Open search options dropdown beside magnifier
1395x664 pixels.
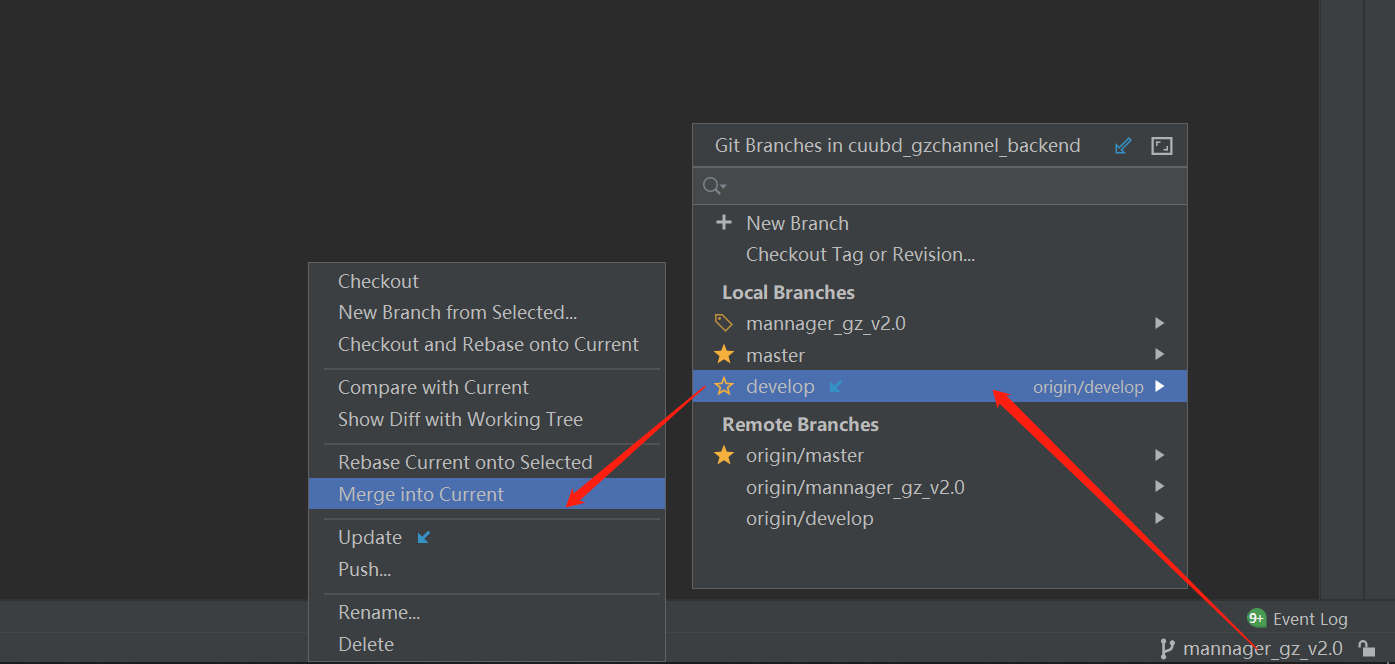click(723, 188)
